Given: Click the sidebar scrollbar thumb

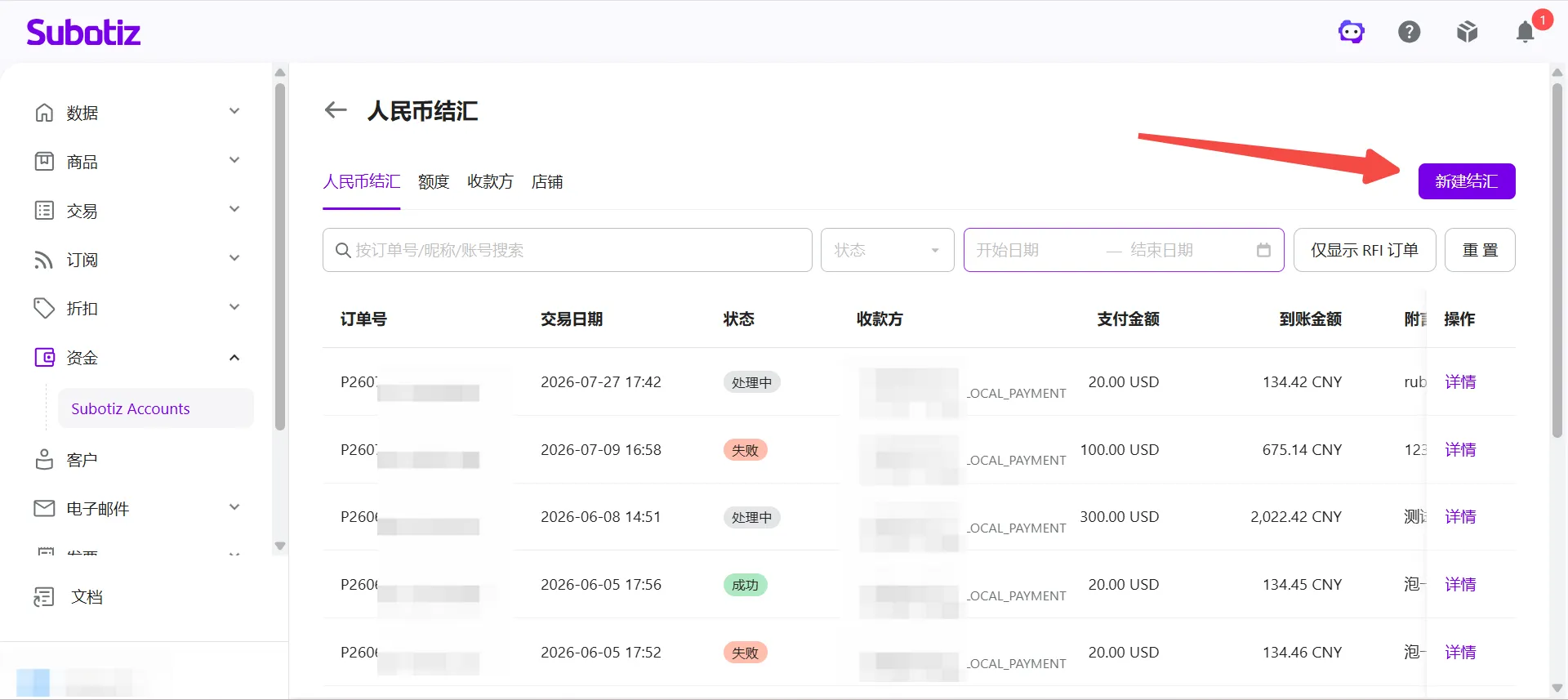Looking at the screenshot, I should [x=280, y=256].
